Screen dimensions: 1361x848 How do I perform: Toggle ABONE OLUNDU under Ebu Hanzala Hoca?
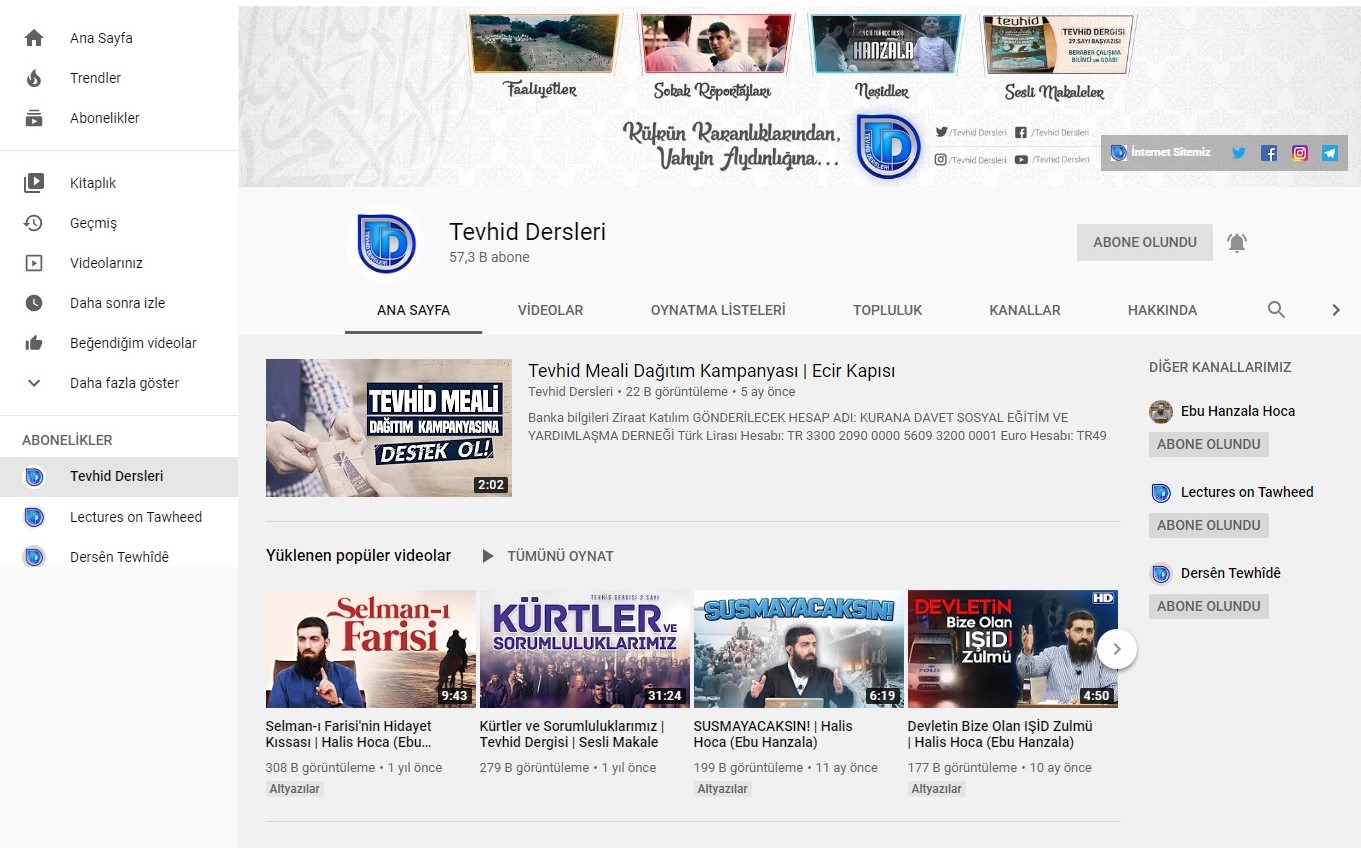(x=1208, y=444)
